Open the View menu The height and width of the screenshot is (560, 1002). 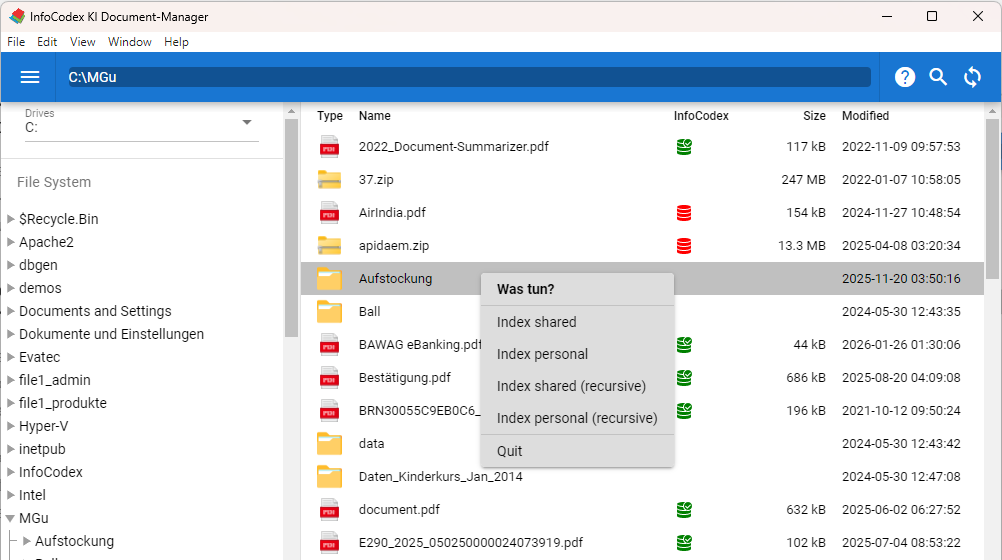coord(83,42)
